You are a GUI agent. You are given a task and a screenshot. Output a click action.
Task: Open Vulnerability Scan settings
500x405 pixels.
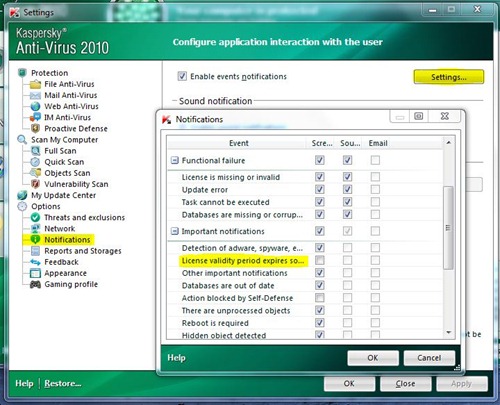(x=76, y=184)
